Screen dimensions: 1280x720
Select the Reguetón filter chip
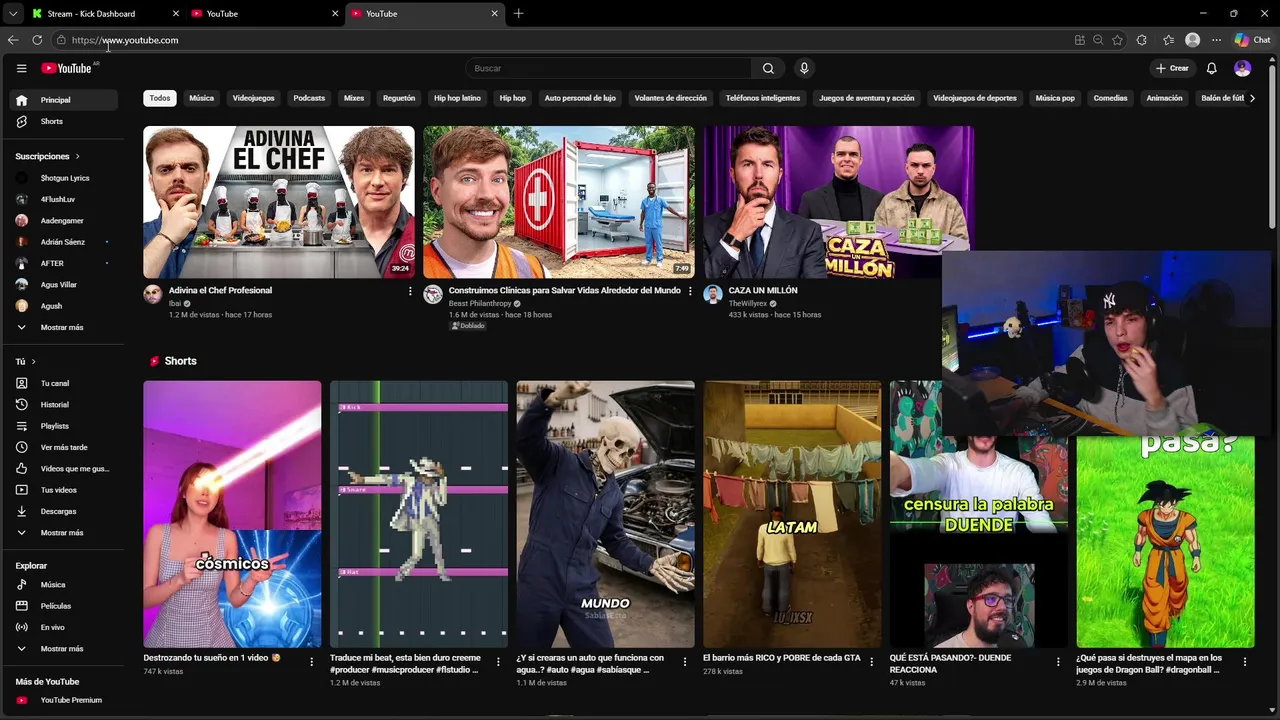click(x=399, y=98)
